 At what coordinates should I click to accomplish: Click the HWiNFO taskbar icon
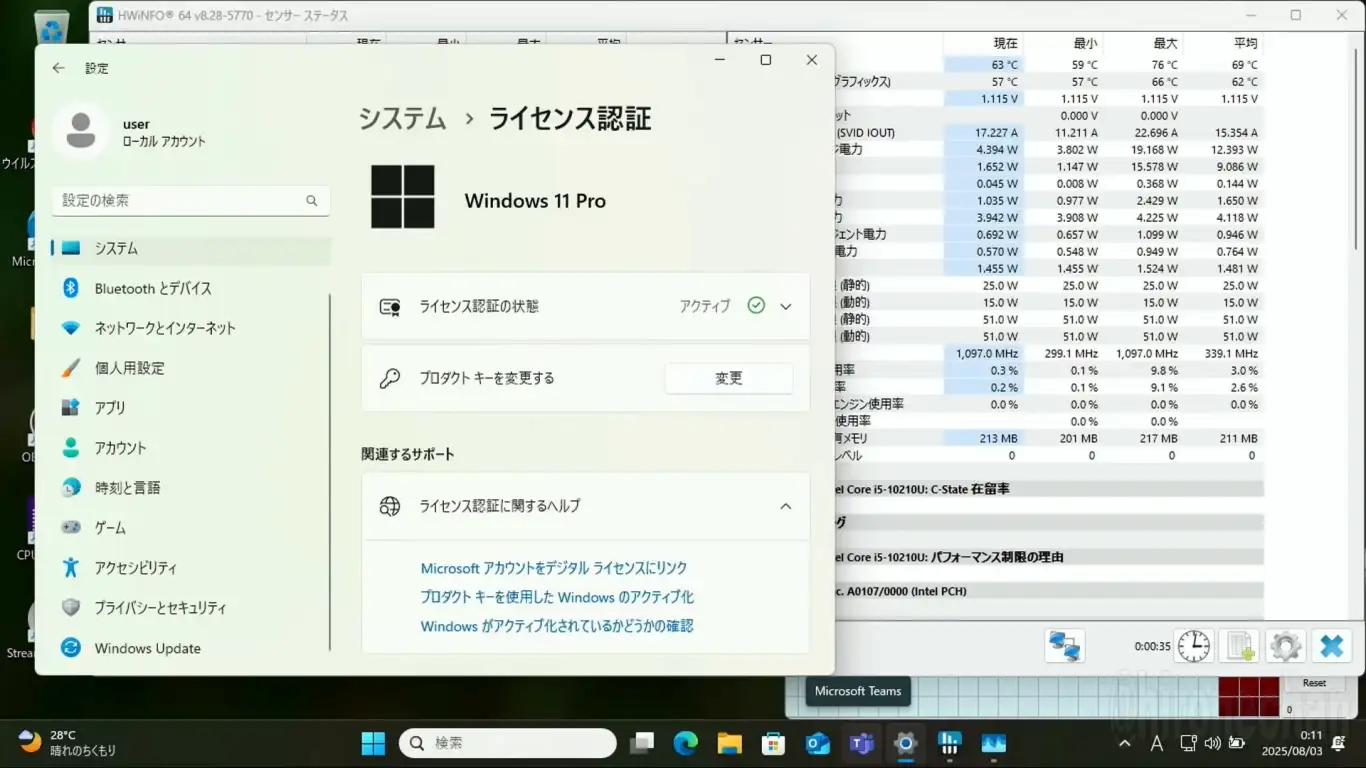[x=949, y=743]
